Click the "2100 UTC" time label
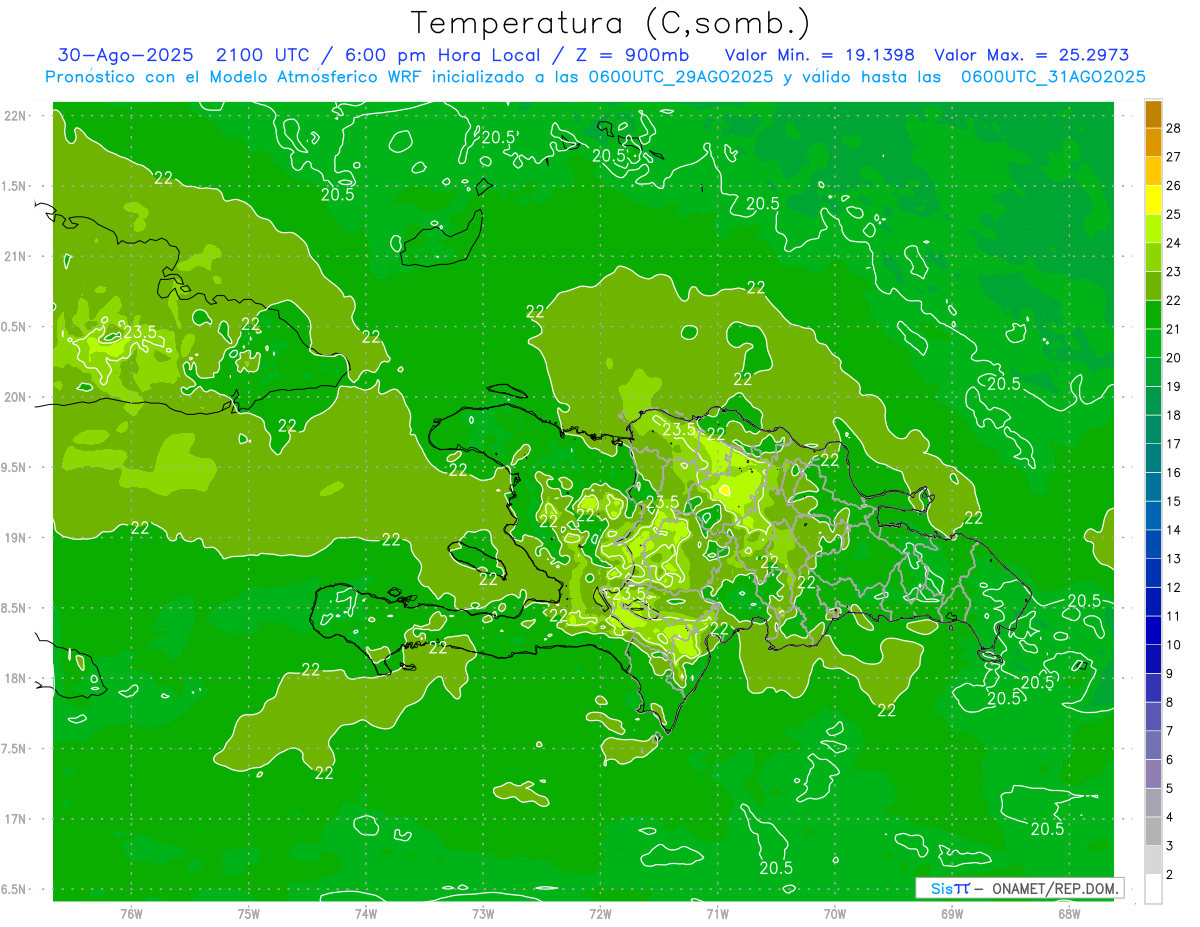Screen dimensions: 1200x927 [263, 55]
